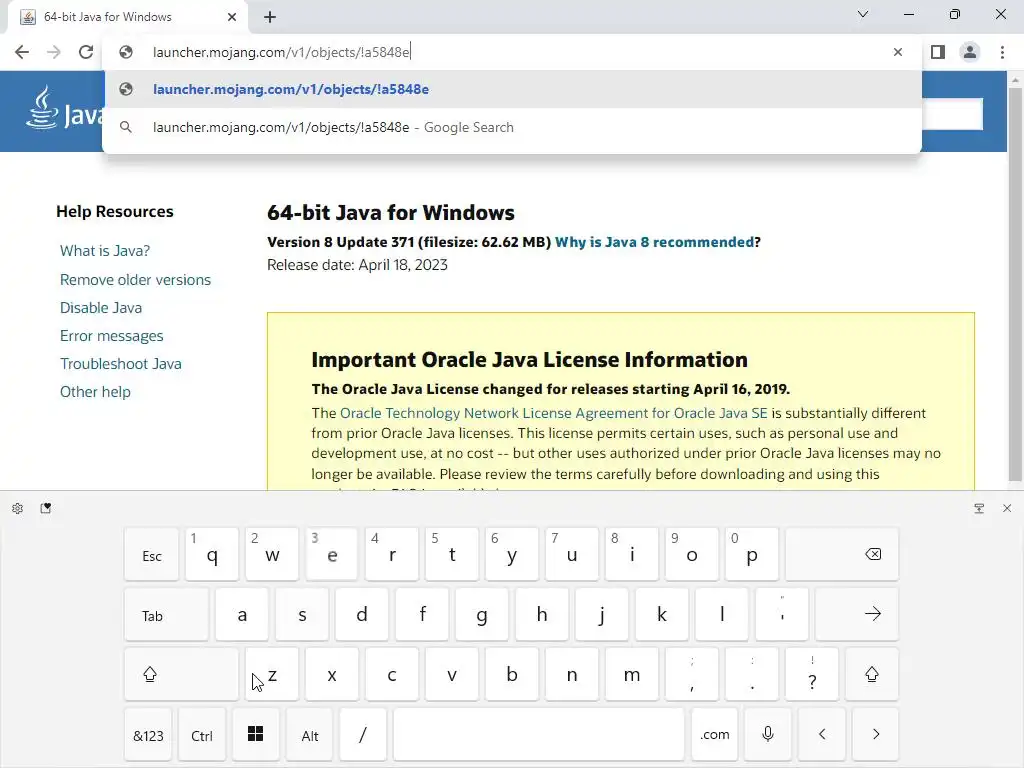The height and width of the screenshot is (768, 1024).
Task: Tap the comma key on keyboard
Action: click(x=692, y=674)
